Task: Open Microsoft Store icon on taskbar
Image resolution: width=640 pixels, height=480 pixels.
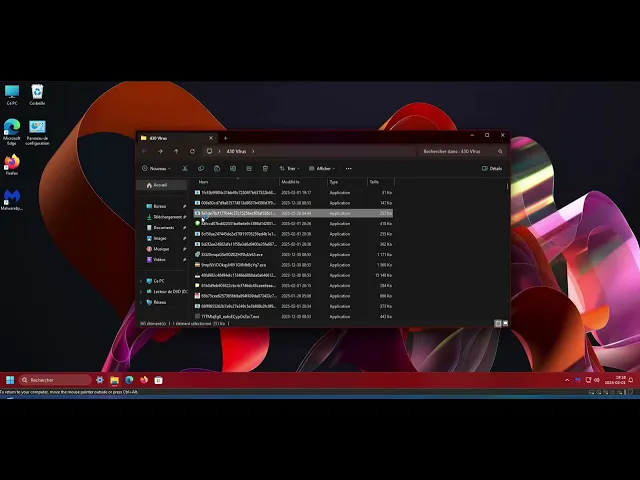Action: point(159,380)
